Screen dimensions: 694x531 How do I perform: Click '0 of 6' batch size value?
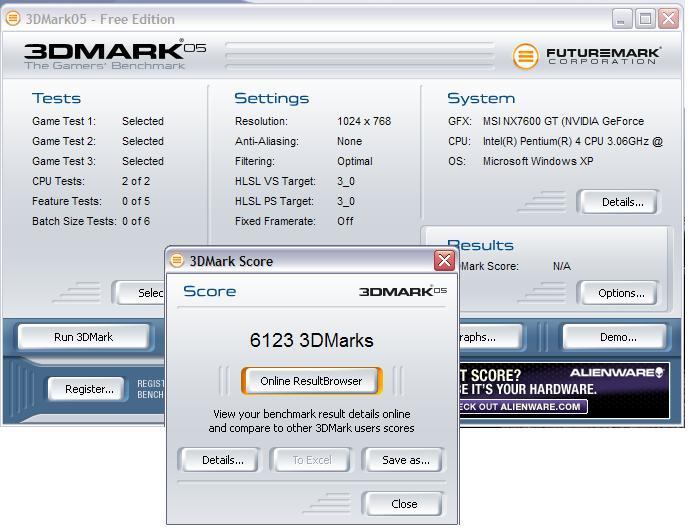pyautogui.click(x=136, y=221)
